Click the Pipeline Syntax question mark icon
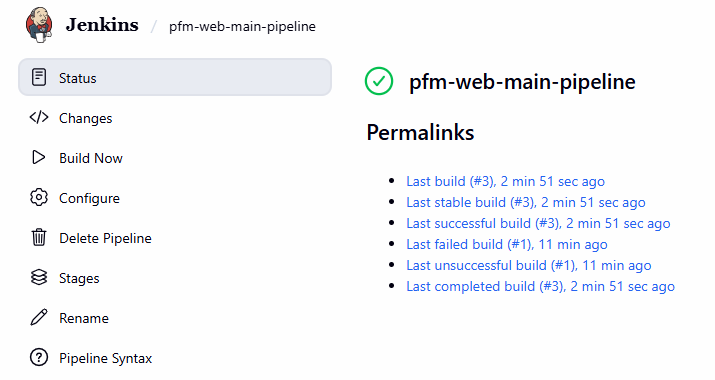 coord(39,358)
